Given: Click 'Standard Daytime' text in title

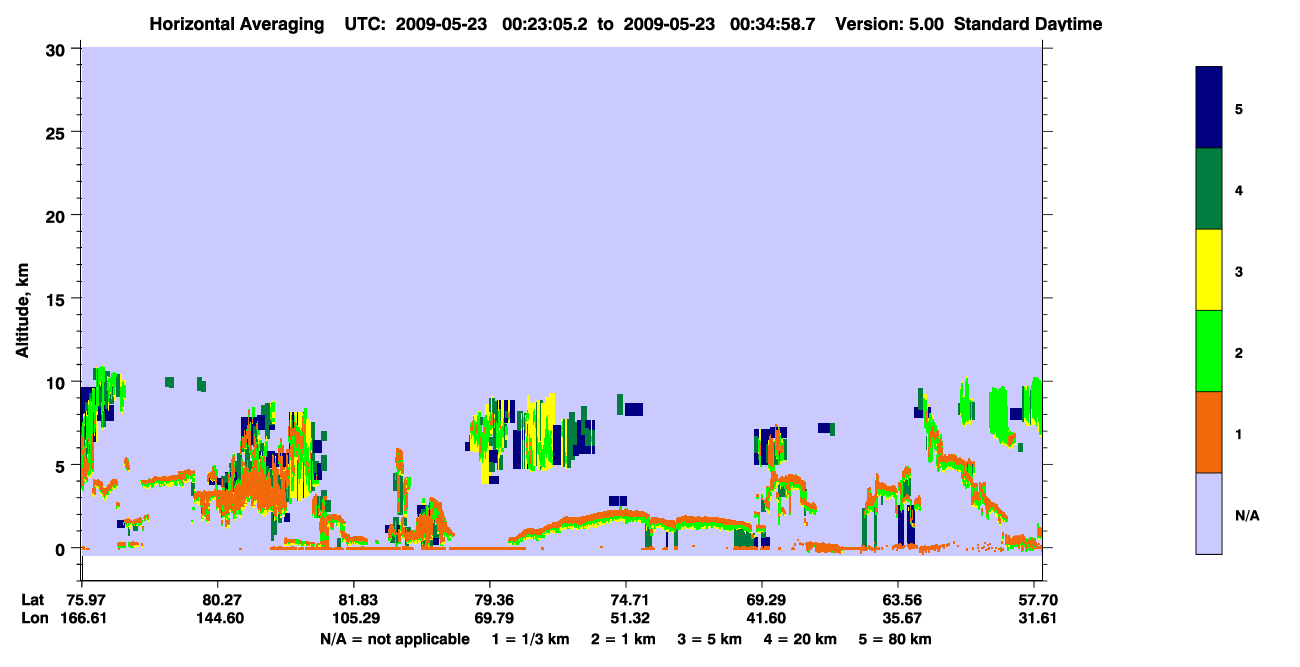Looking at the screenshot, I should 1028,24.
